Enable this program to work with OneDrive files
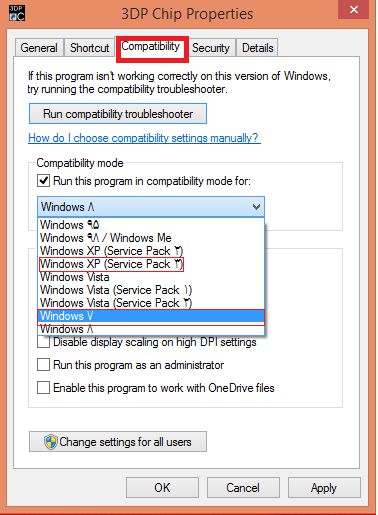 point(43,388)
